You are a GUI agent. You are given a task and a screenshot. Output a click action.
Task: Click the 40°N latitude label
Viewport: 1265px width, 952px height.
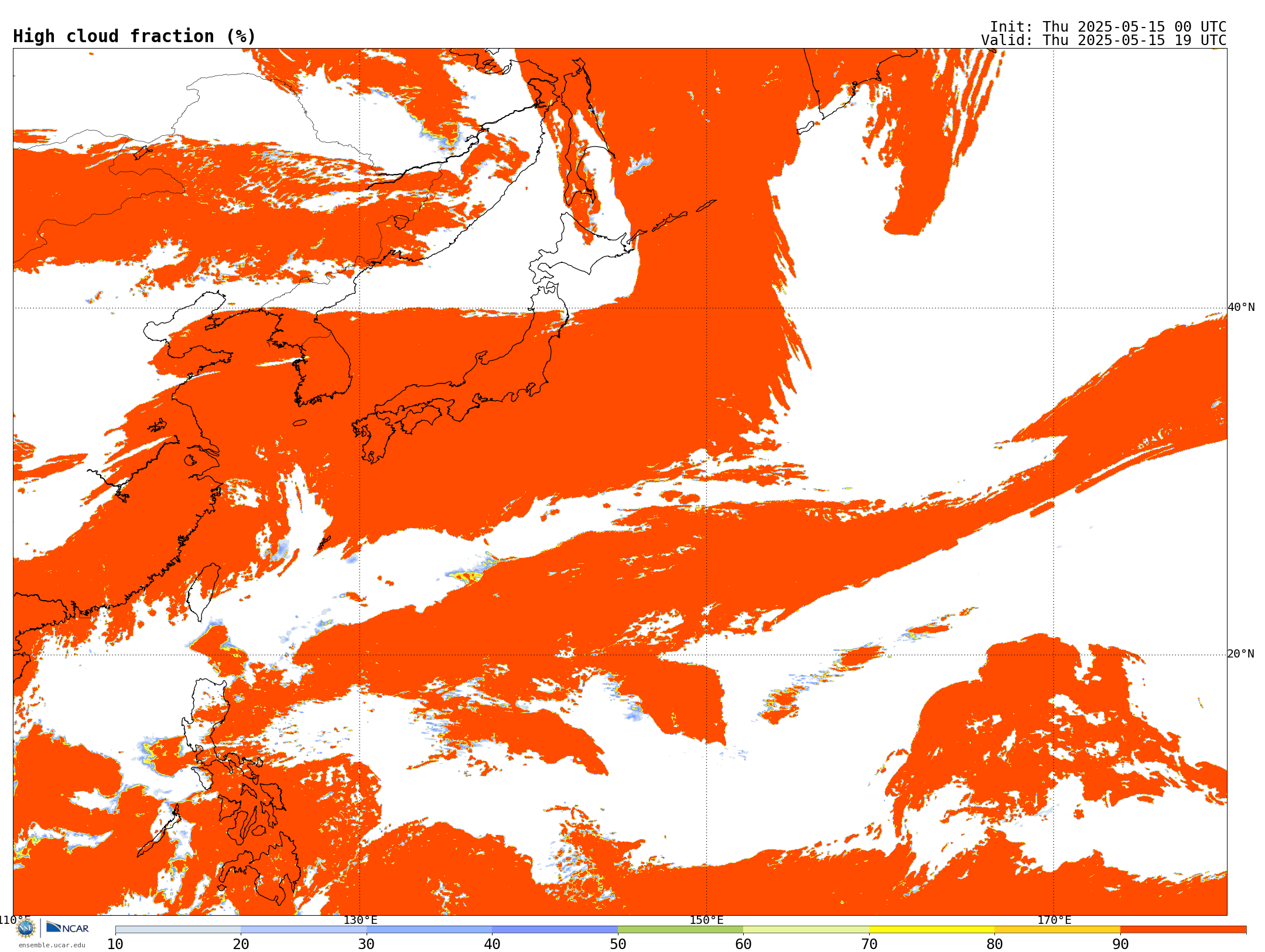pyautogui.click(x=1241, y=307)
